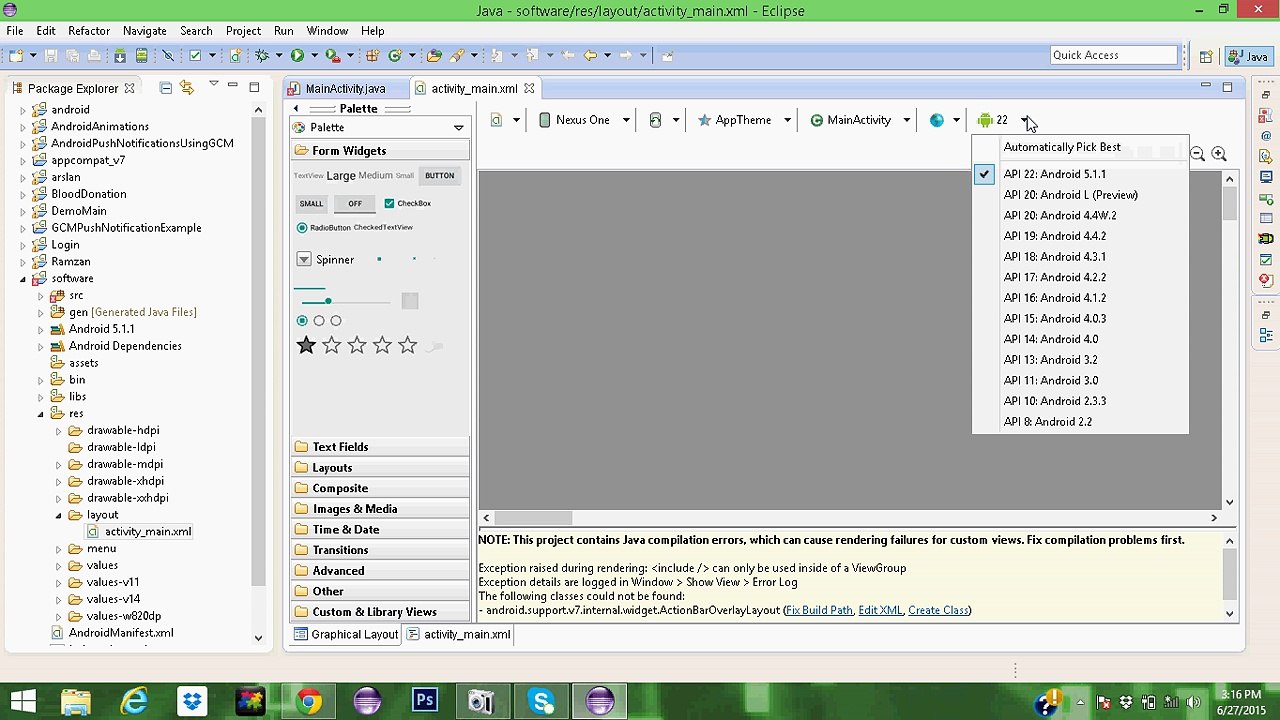The height and width of the screenshot is (720, 1280).
Task: Click the Open Type folder icon
Action: (434, 56)
